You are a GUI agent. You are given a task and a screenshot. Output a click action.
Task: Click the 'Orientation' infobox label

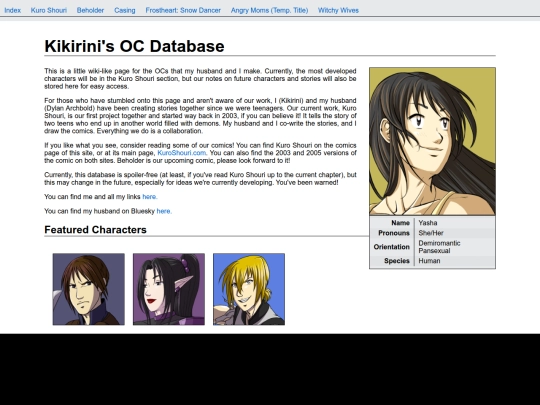click(x=392, y=247)
